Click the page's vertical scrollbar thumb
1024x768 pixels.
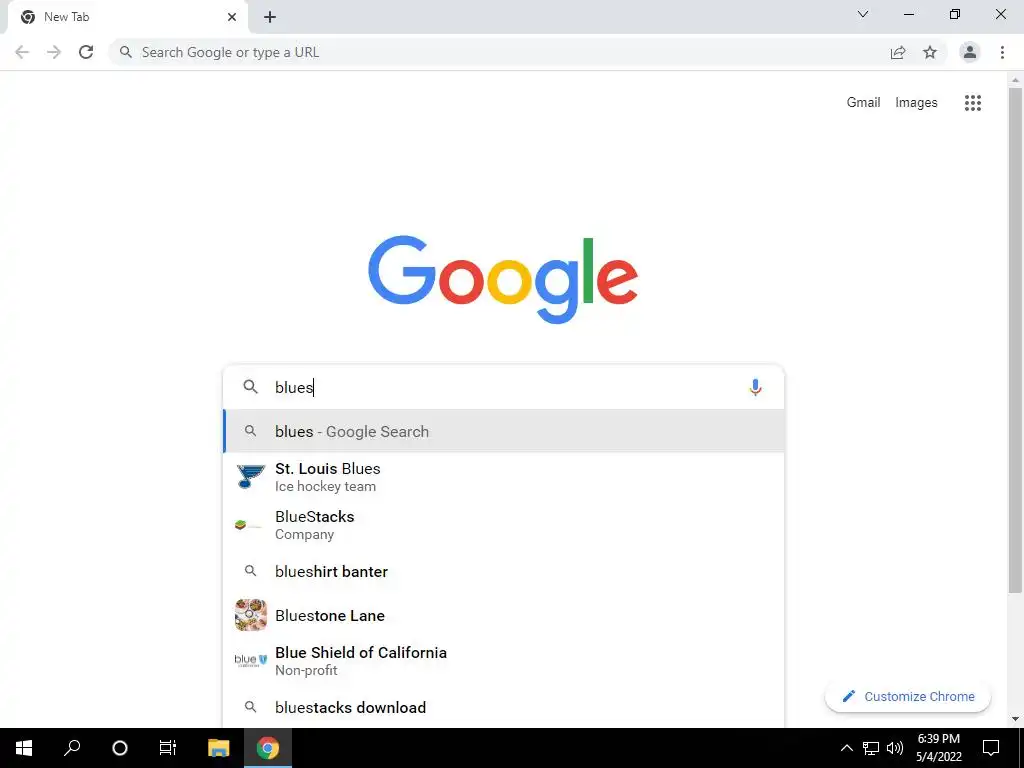tap(1015, 340)
